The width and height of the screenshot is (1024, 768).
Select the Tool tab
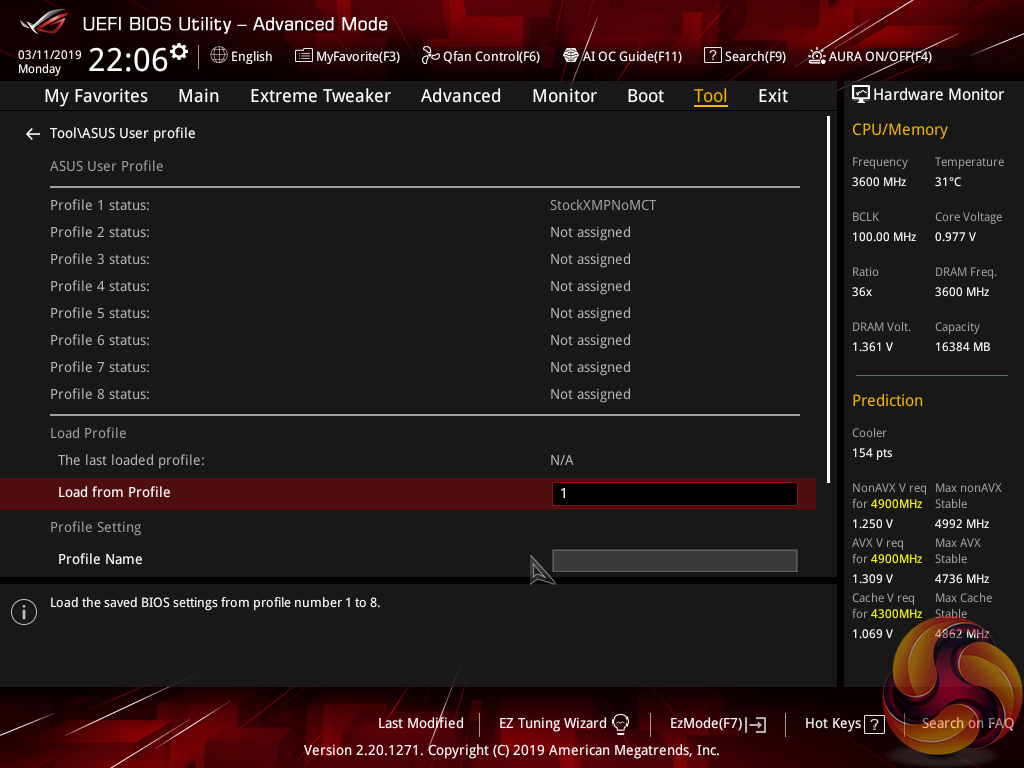click(x=711, y=96)
